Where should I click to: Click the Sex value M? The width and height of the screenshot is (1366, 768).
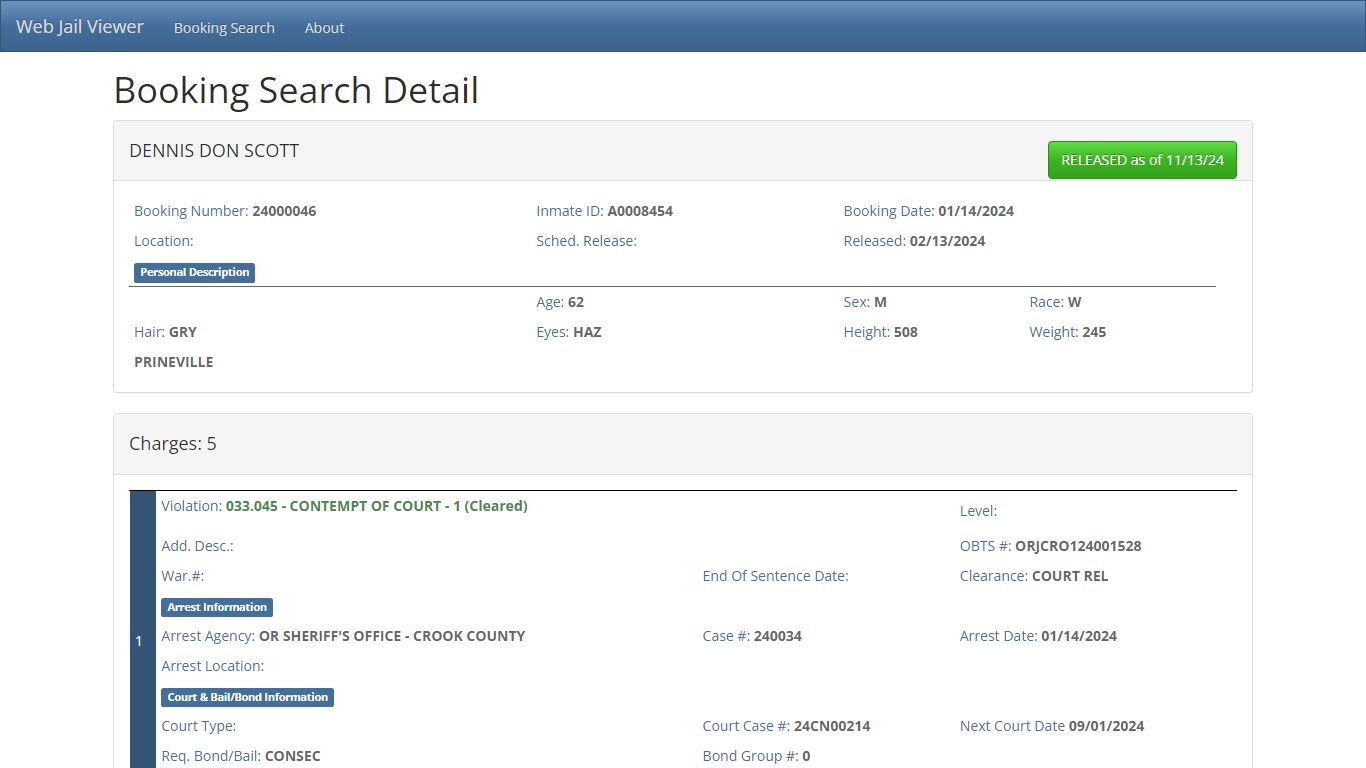pos(880,302)
